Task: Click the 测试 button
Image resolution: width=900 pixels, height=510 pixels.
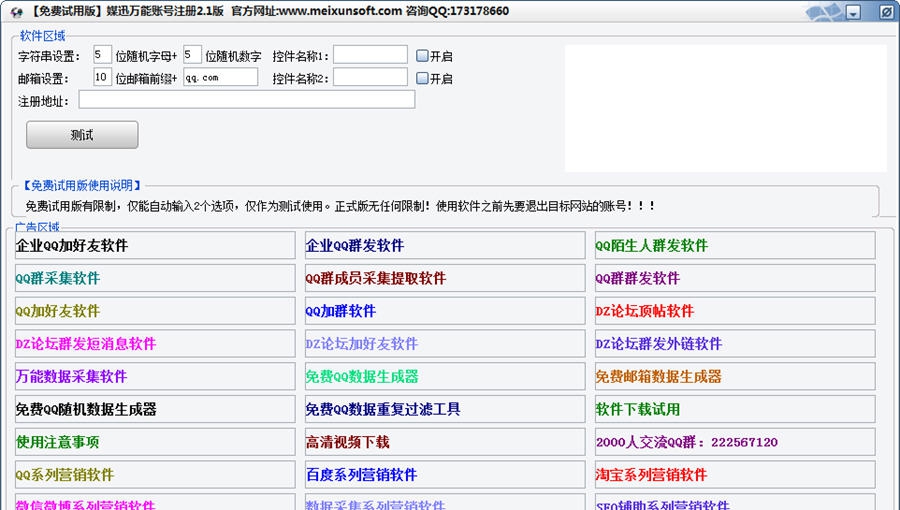Action: (x=82, y=135)
